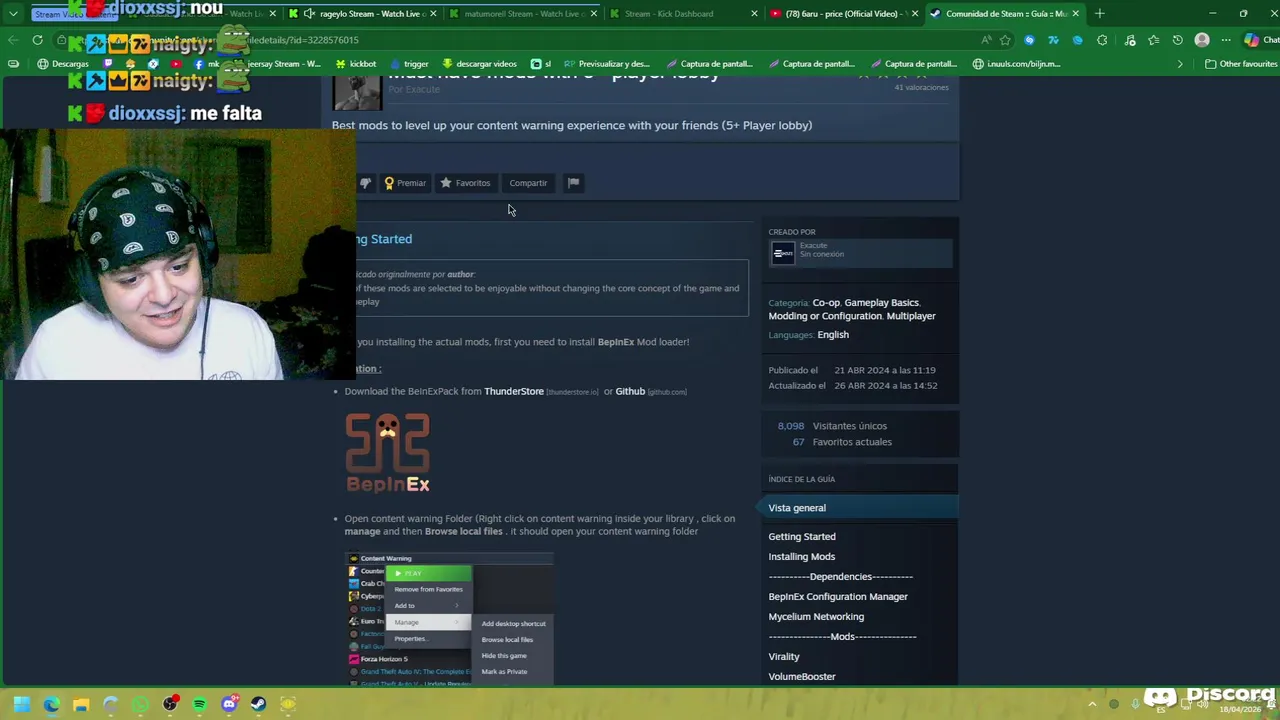Screen dimensions: 1280x720
Task: Report guide with the flag icon
Action: 573,183
